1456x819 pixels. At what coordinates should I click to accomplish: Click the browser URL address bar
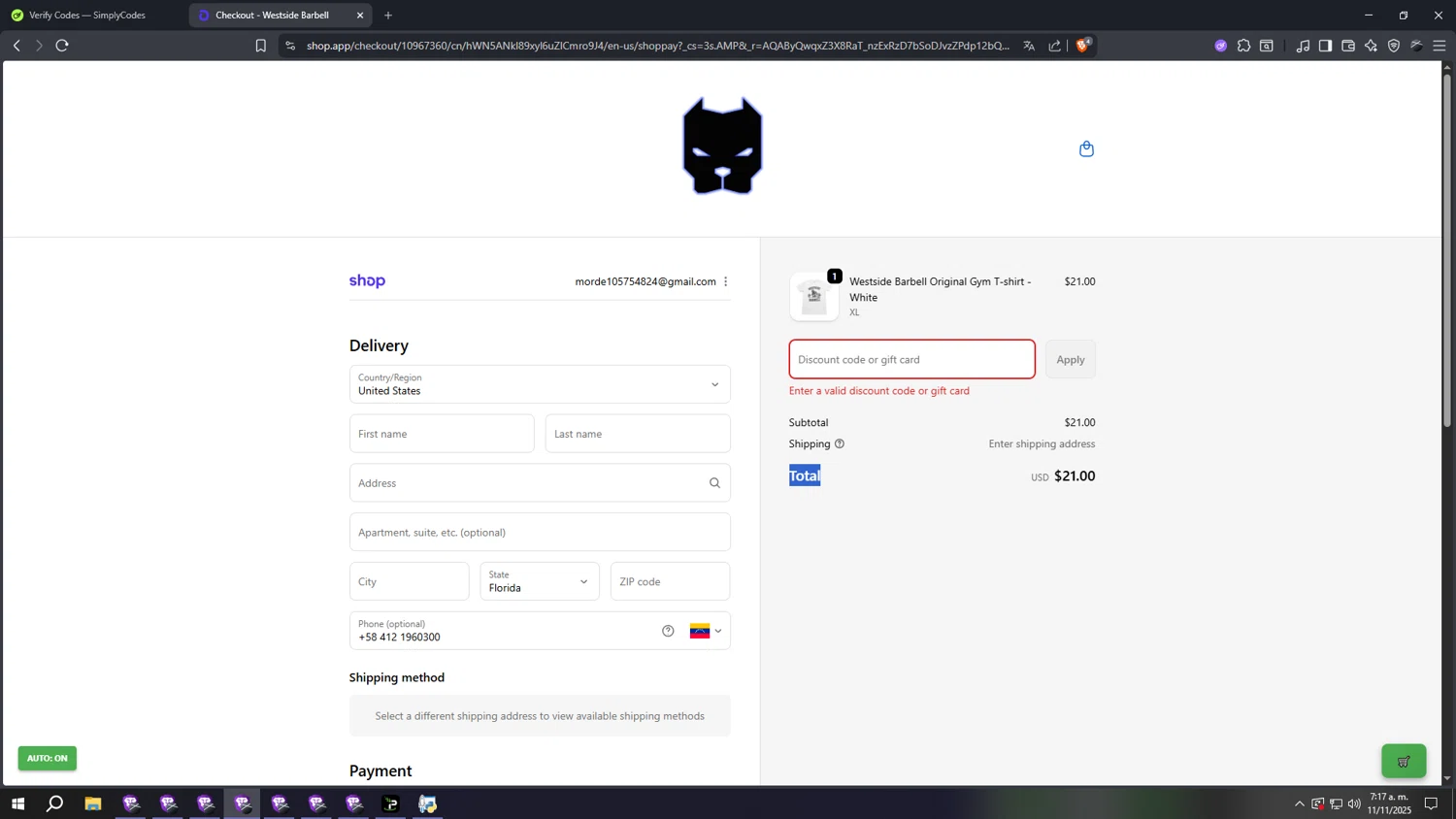coord(658,46)
